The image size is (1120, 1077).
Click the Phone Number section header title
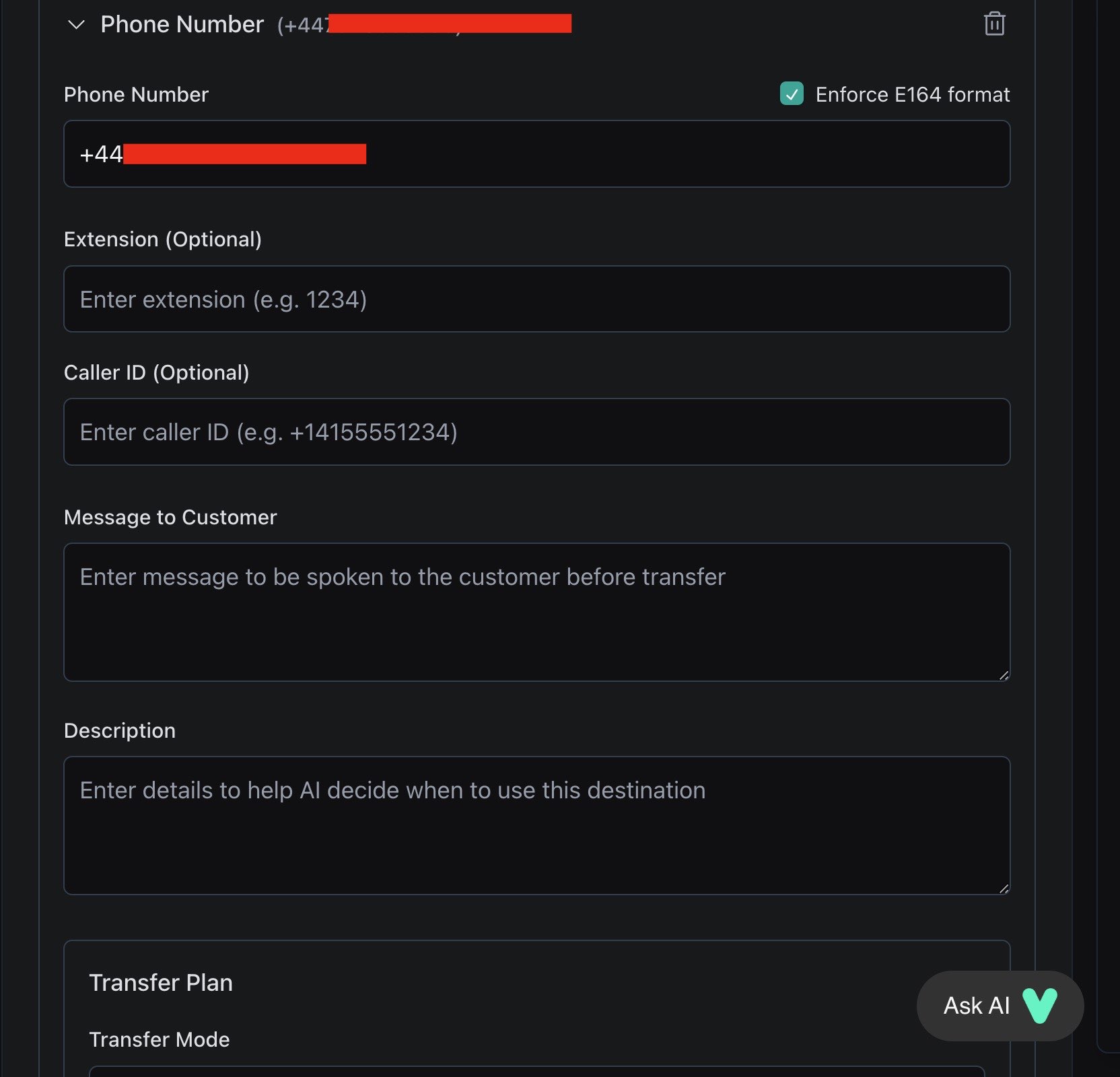click(x=182, y=25)
